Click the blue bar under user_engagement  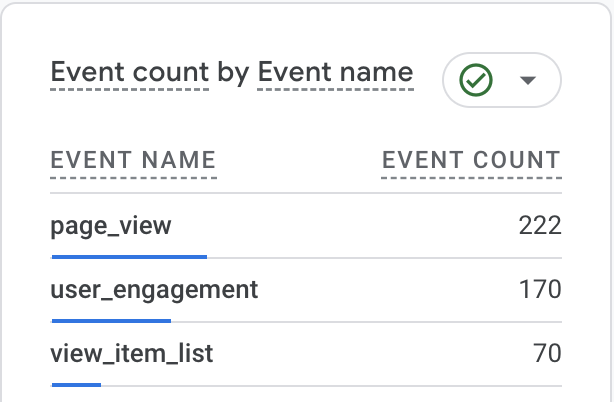(111, 321)
